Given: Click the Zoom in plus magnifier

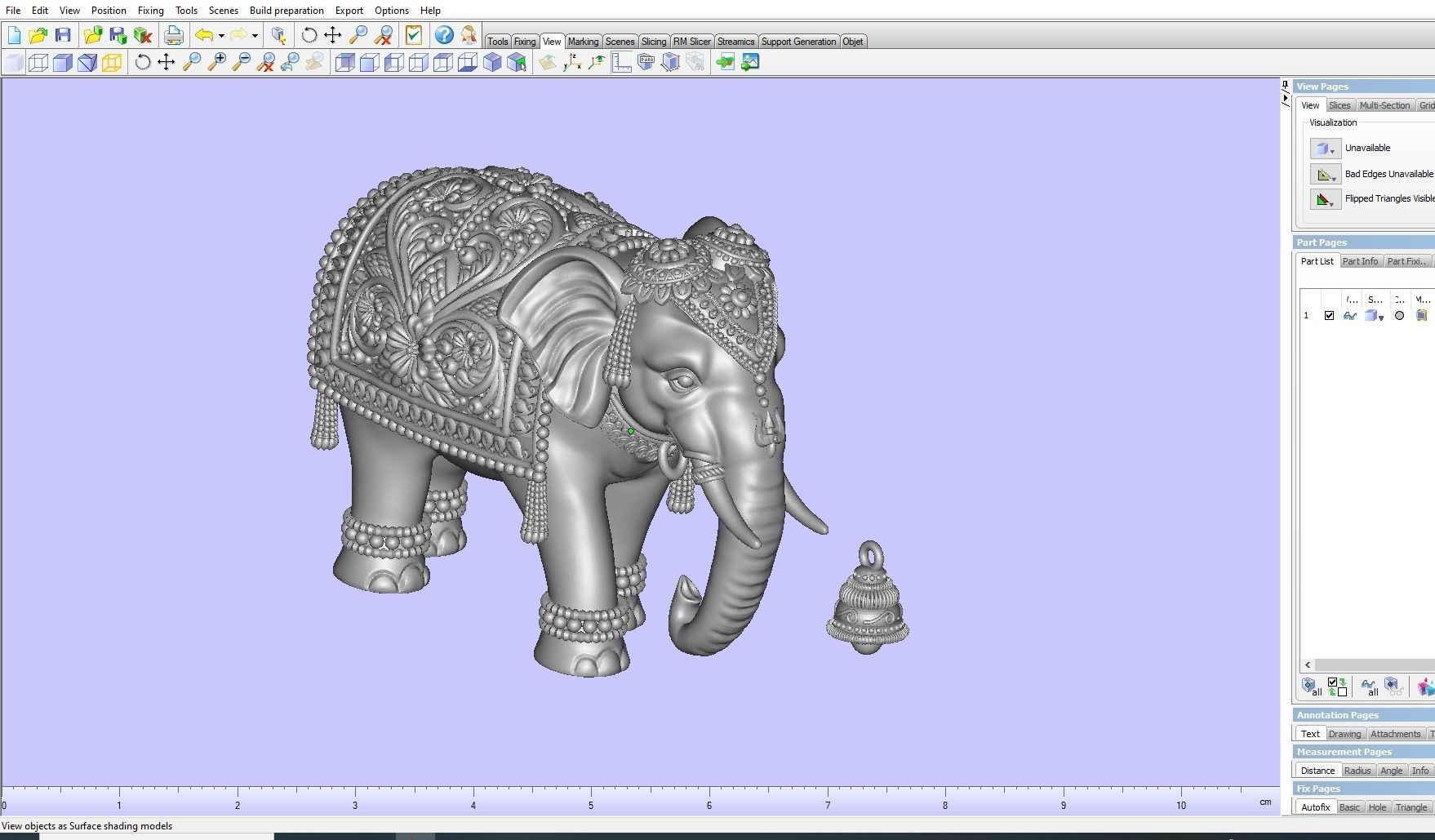Looking at the screenshot, I should [216, 62].
